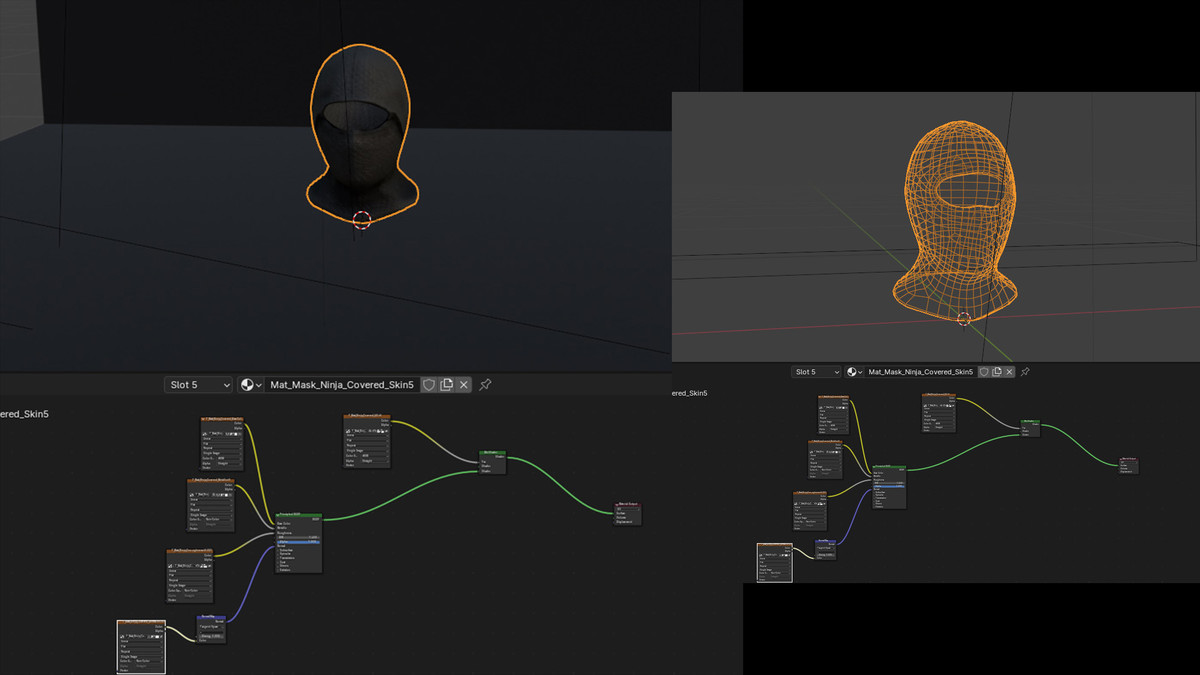Viewport: 1200px width, 675px height.
Task: Click the blue Alpha slider on Principled BSDF
Action: tap(298, 541)
